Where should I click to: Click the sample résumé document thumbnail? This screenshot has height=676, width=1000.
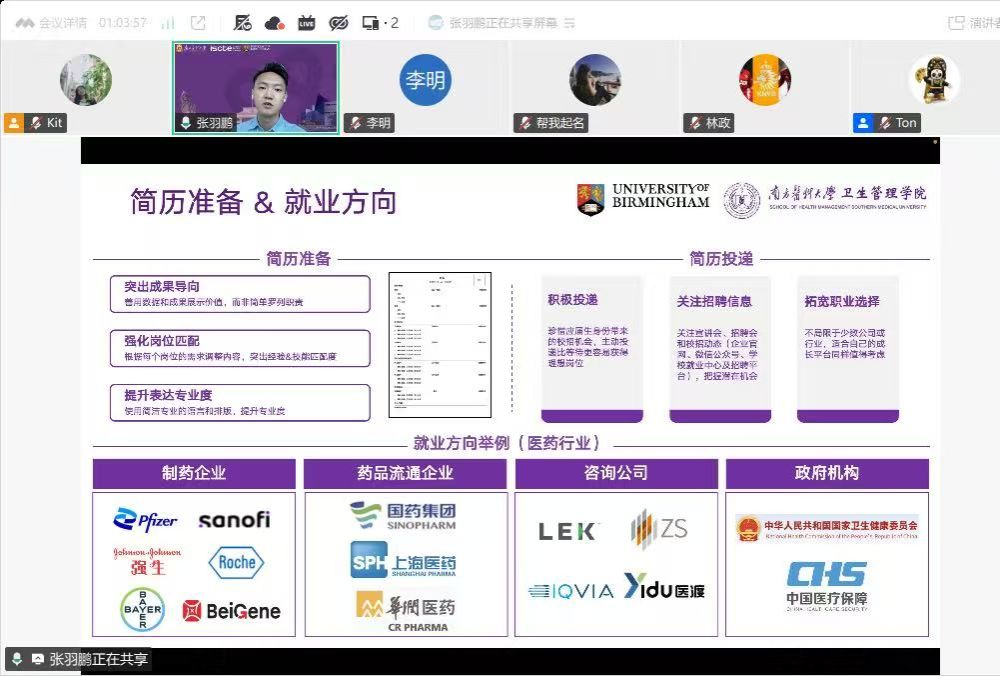[440, 345]
